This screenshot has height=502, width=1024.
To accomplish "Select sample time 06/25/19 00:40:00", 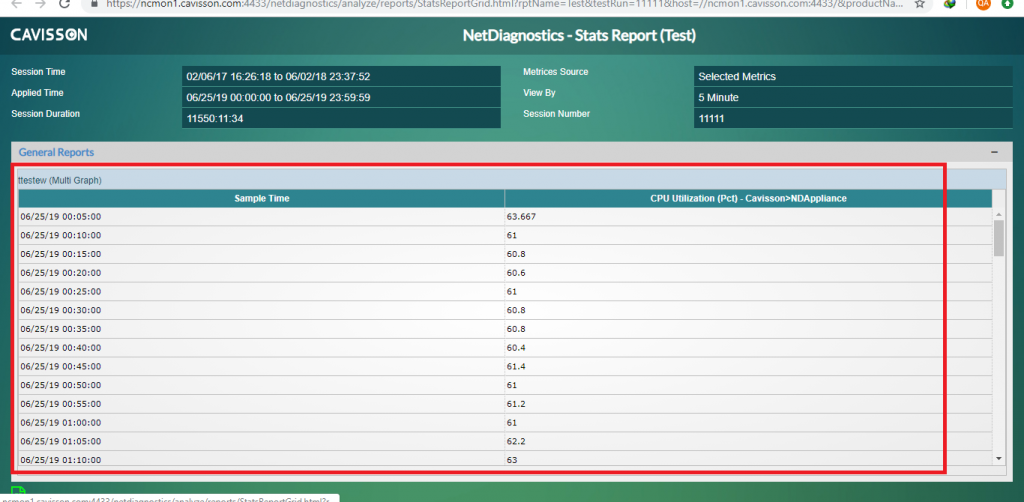I will (x=61, y=347).
